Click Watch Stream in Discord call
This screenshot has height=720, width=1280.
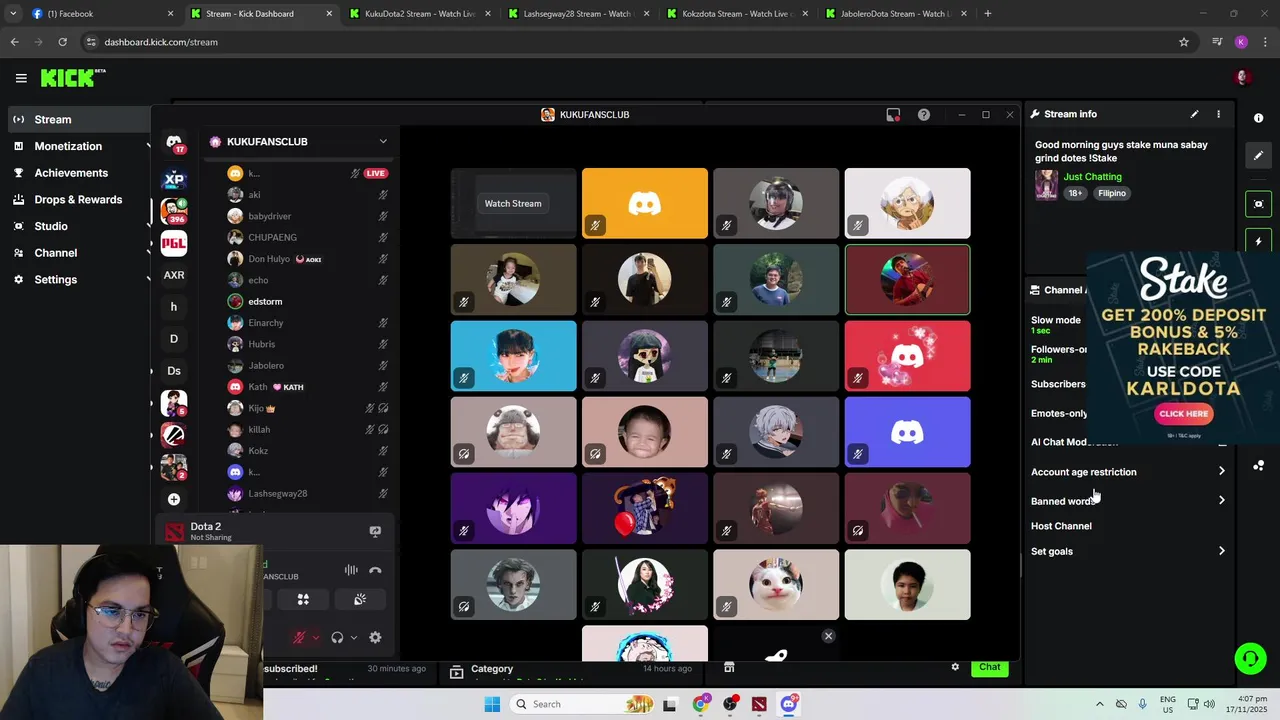(513, 204)
